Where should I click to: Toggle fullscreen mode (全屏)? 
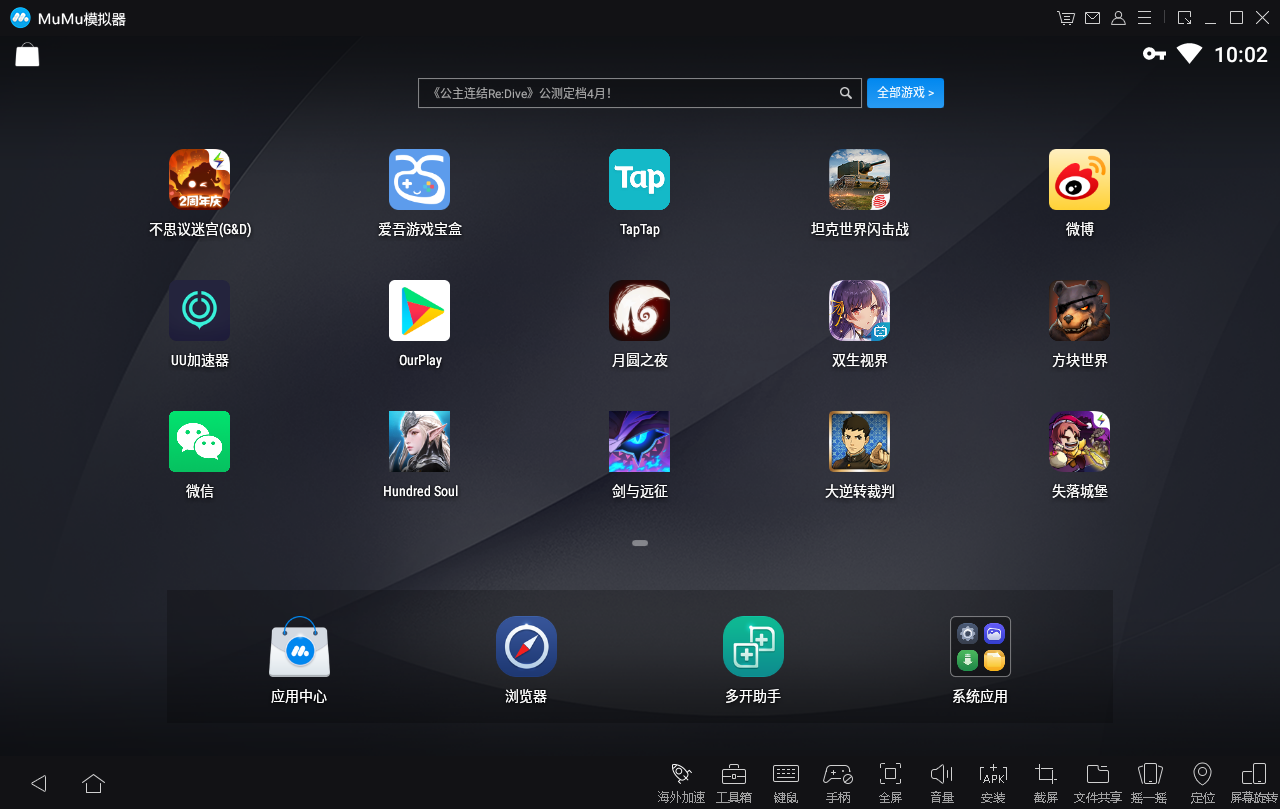(x=890, y=781)
